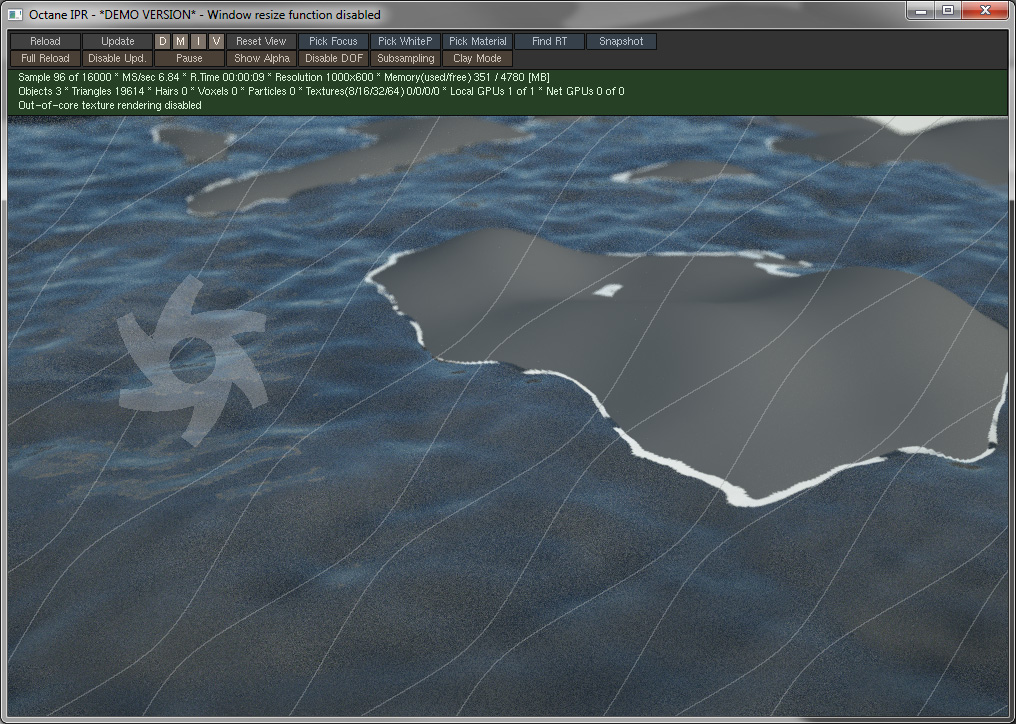The height and width of the screenshot is (724, 1016).
Task: Toggle Subsampling mode
Action: [x=405, y=58]
